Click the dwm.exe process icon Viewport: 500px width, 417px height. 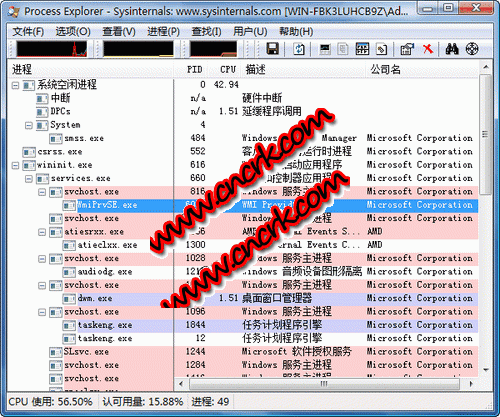click(69, 299)
